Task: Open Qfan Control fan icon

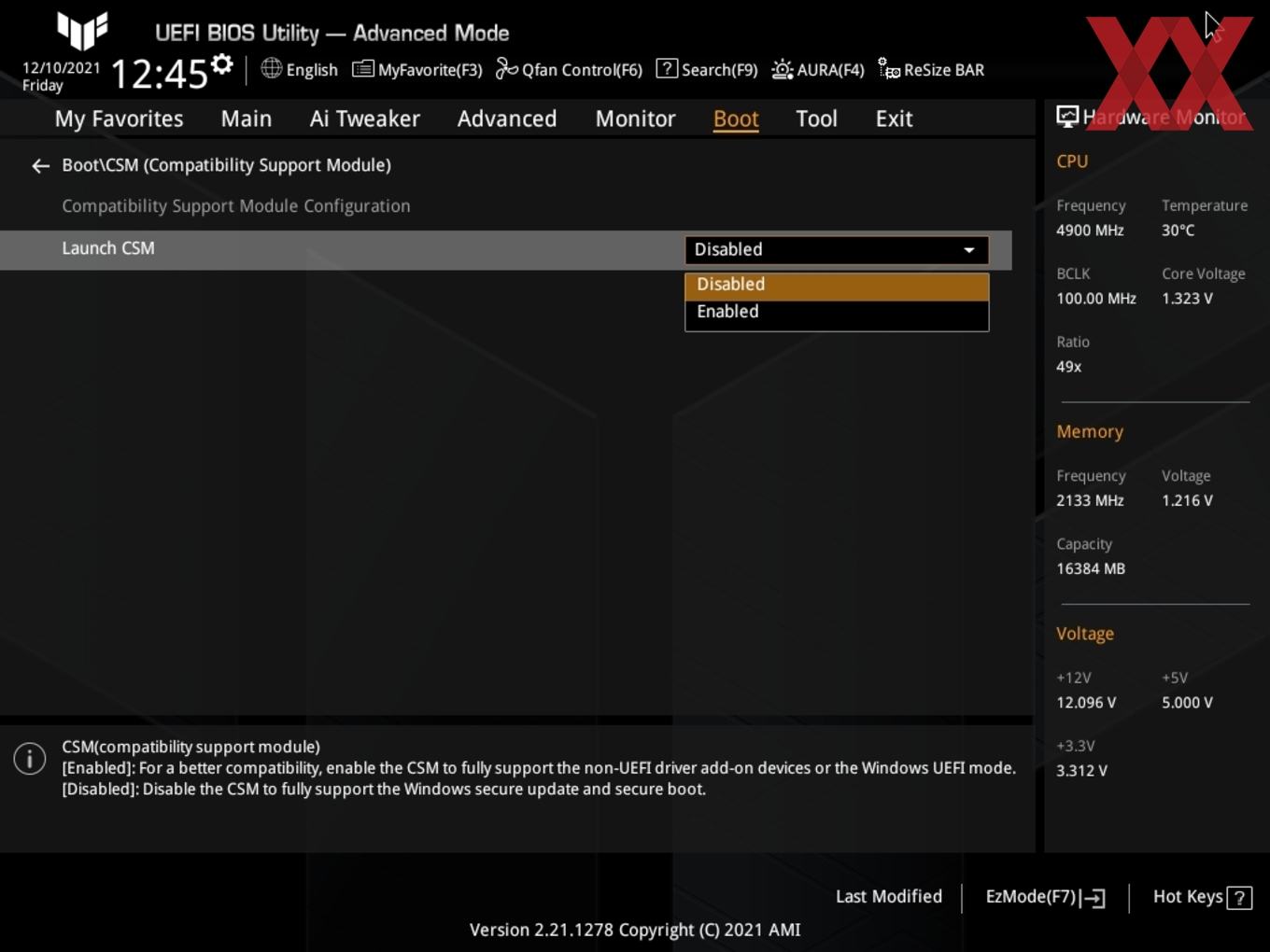Action: coord(507,69)
